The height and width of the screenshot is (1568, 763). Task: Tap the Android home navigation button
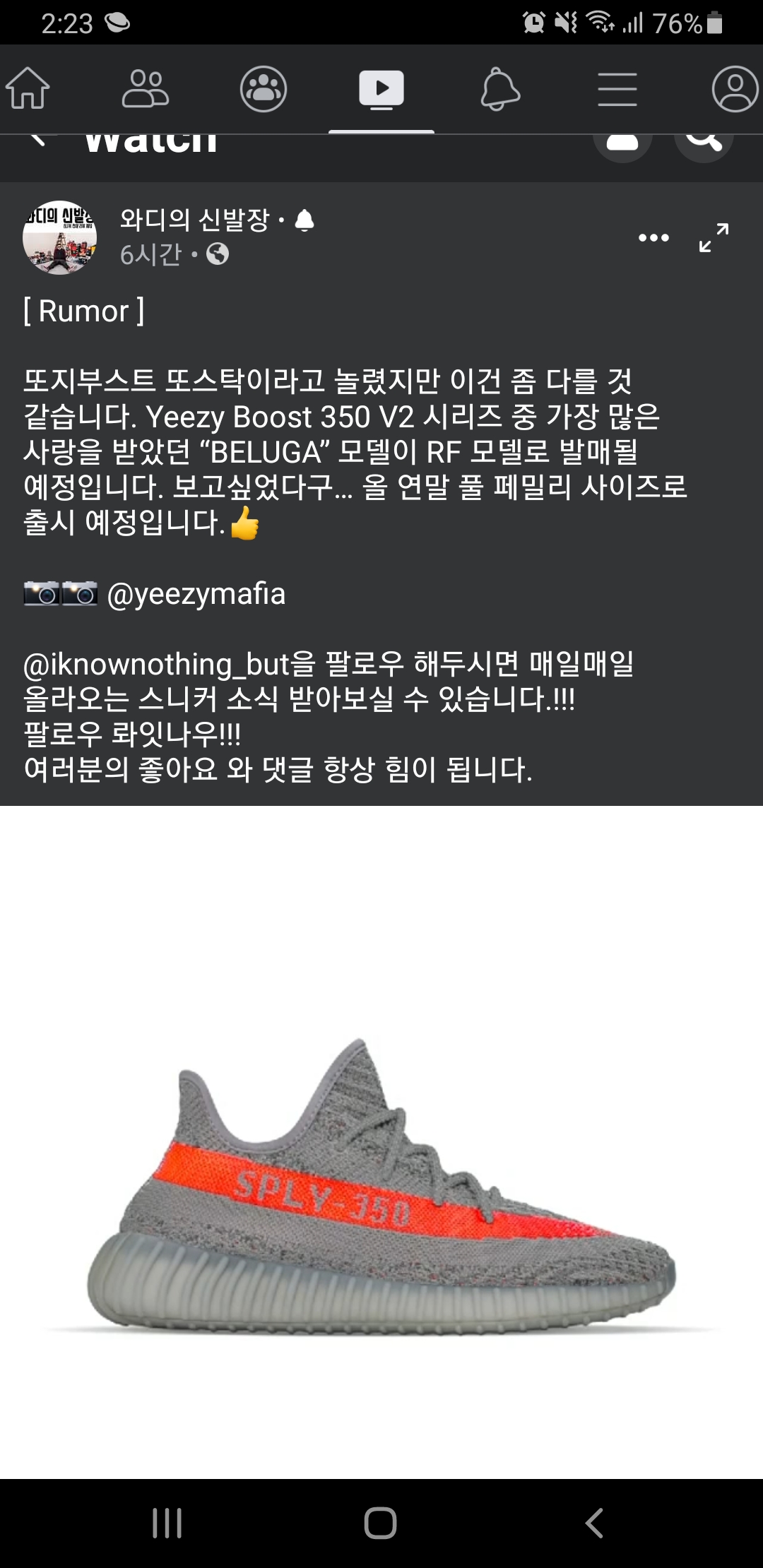380,1523
